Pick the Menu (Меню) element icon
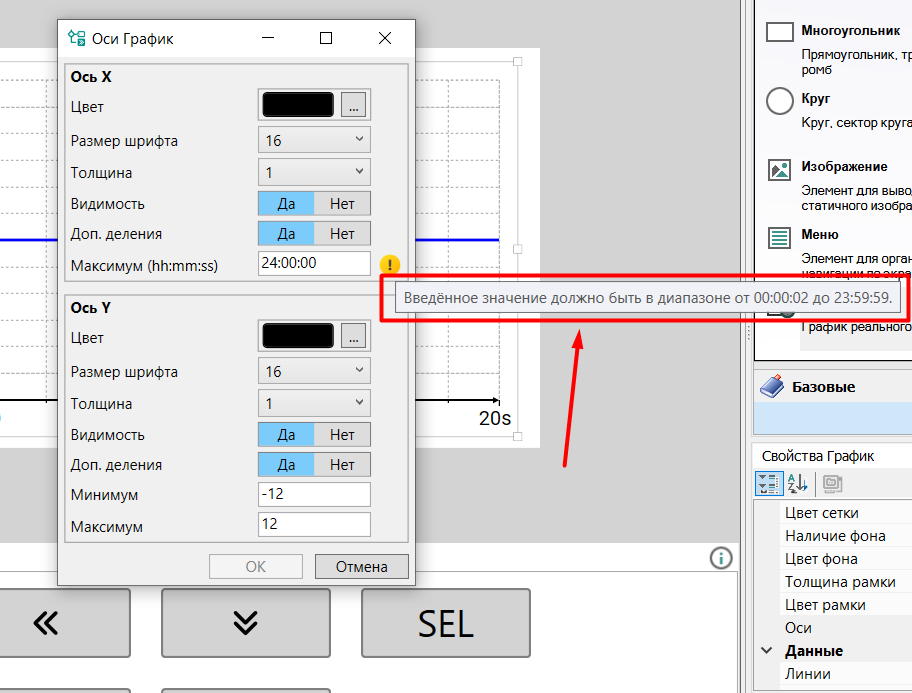Viewport: 912px width, 693px height. [x=779, y=237]
